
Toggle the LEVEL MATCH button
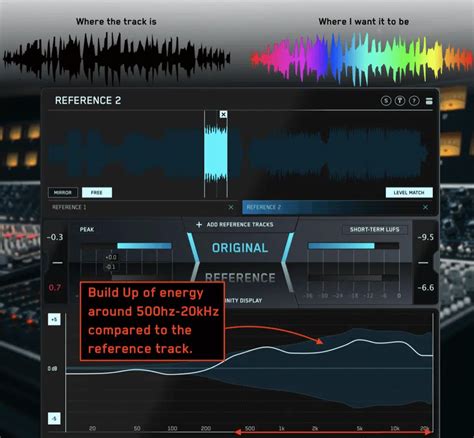click(409, 192)
